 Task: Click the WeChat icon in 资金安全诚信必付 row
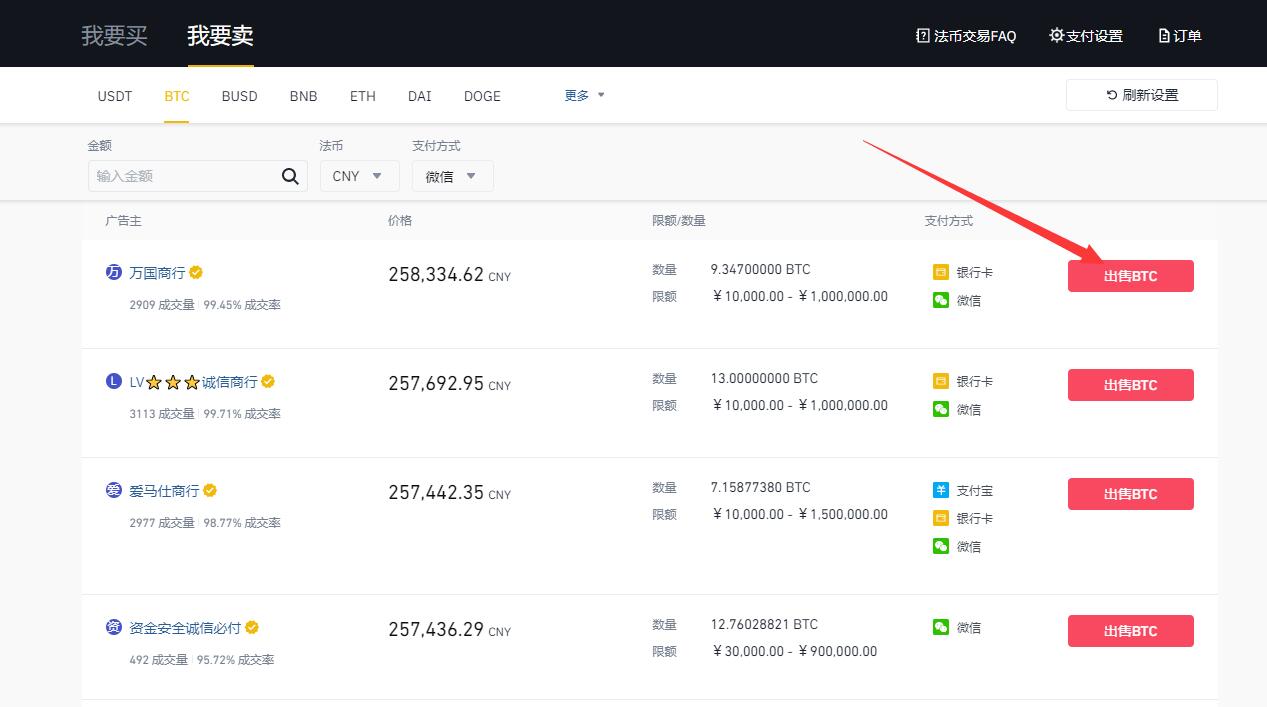click(x=940, y=627)
